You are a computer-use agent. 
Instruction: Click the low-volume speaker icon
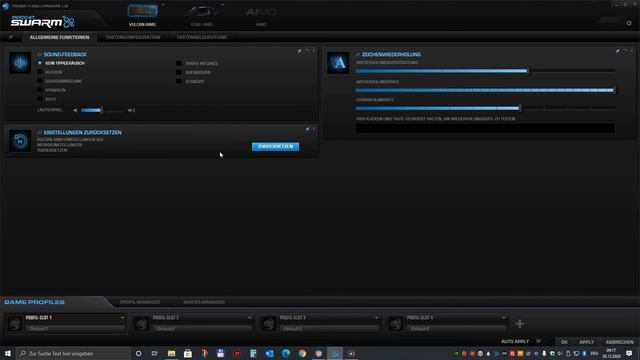(75, 110)
